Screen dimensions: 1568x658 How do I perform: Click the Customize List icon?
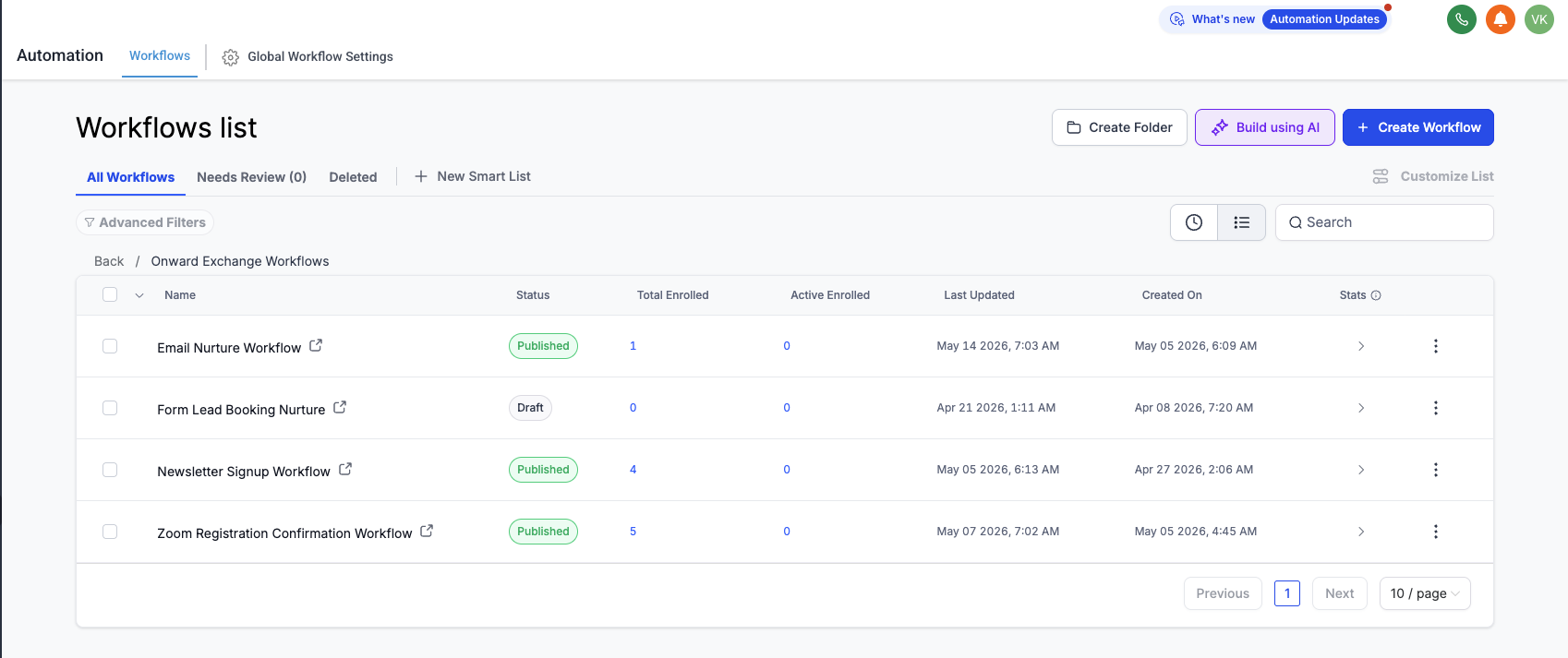click(x=1381, y=176)
